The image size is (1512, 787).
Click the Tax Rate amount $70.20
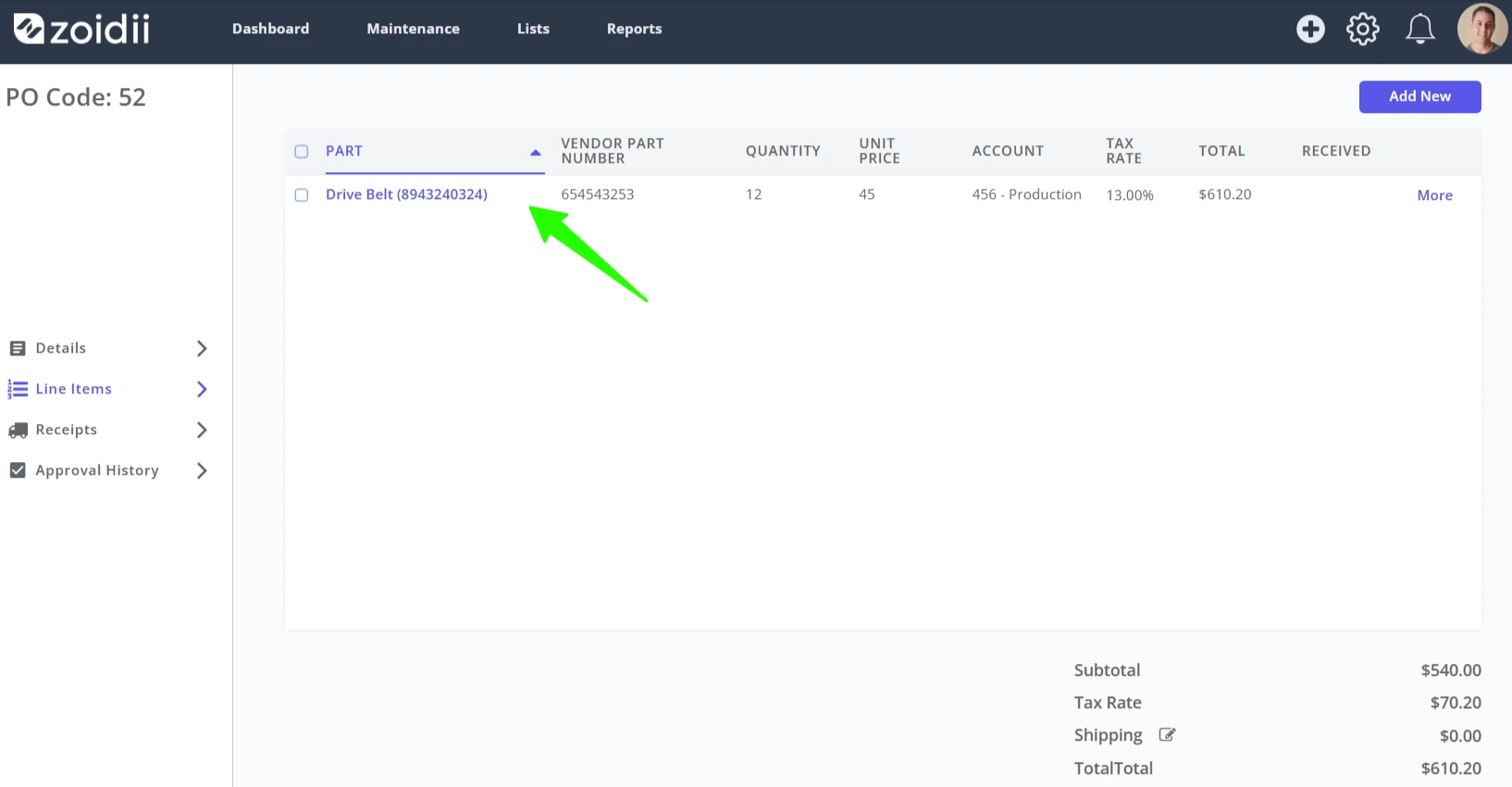pos(1456,703)
